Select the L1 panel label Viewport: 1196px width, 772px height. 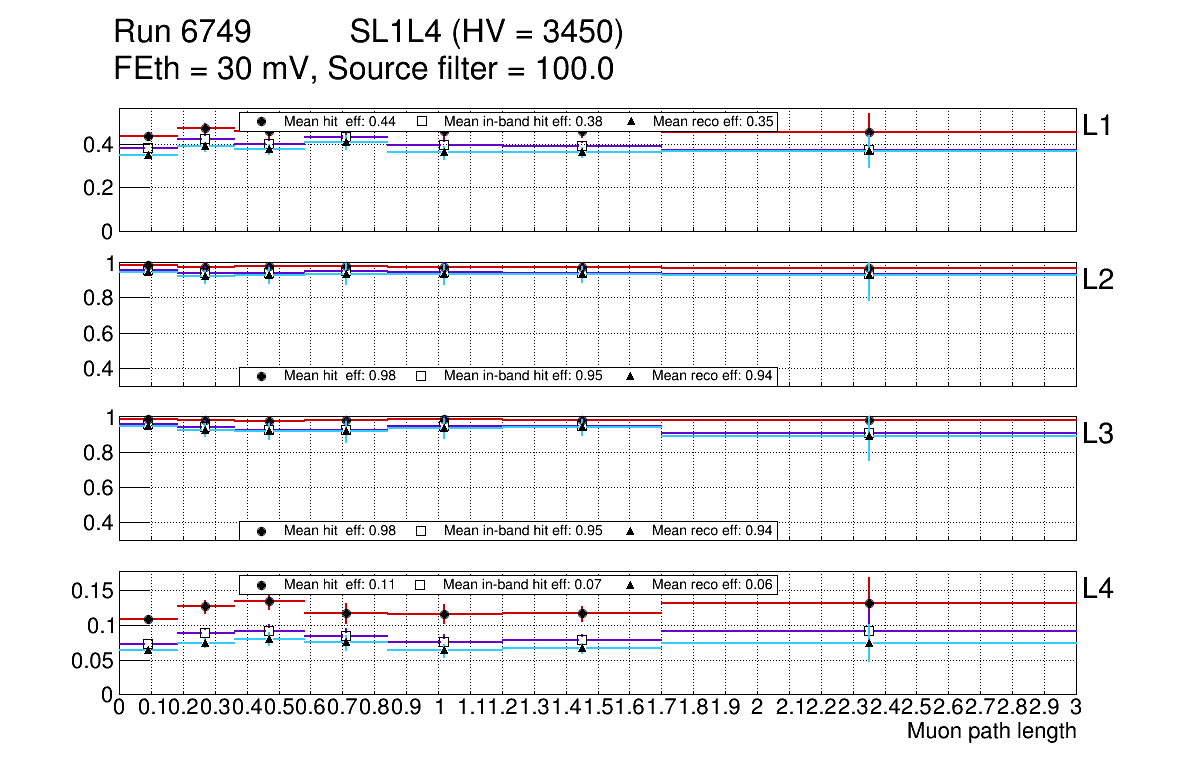click(1098, 125)
